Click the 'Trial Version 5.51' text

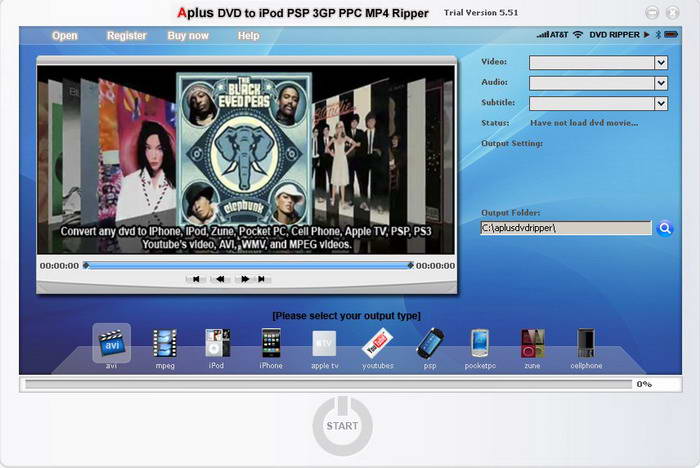[481, 13]
